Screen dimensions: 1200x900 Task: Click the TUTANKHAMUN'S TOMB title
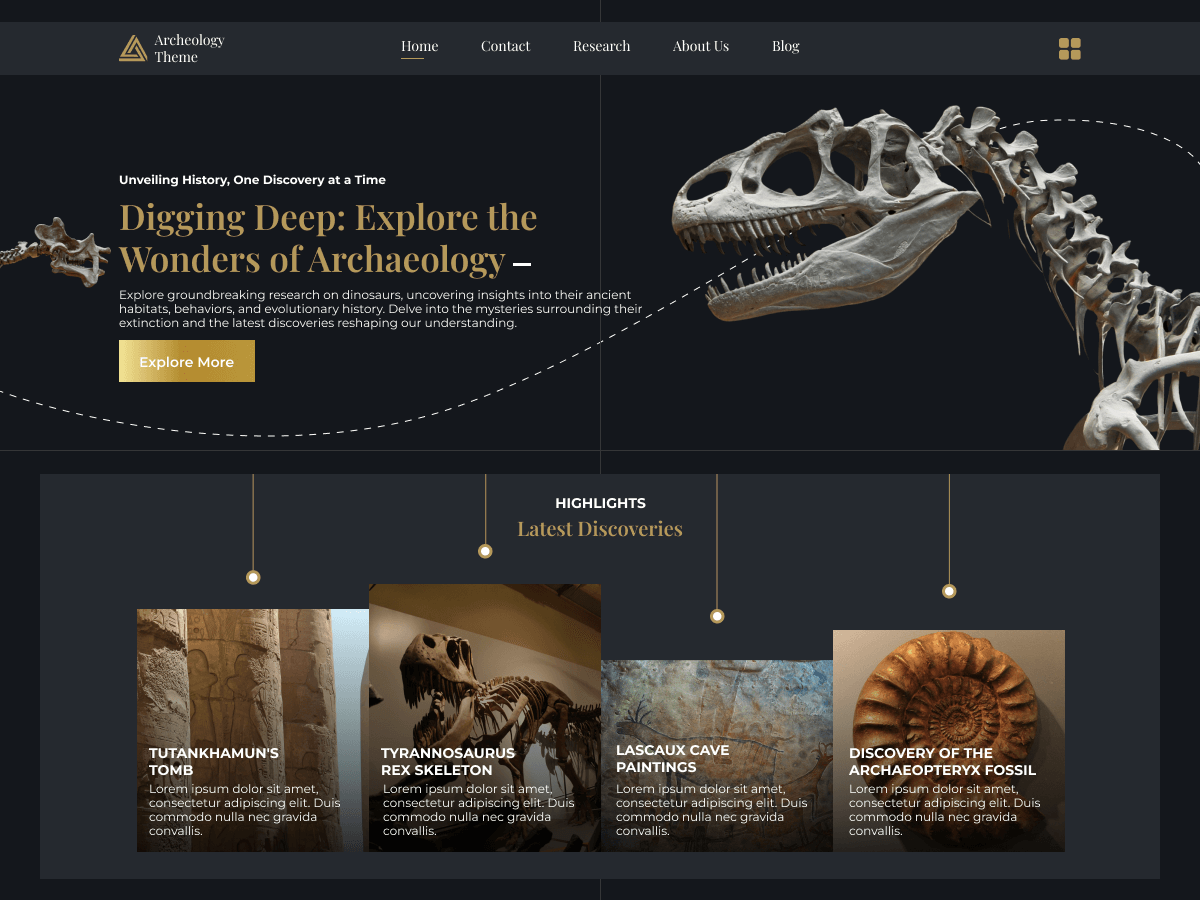[x=213, y=761]
